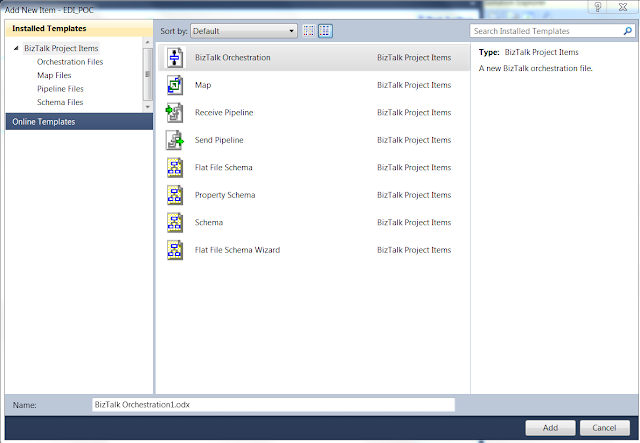Click the template tree scroll up arrow
640x443 pixels.
coord(147,42)
